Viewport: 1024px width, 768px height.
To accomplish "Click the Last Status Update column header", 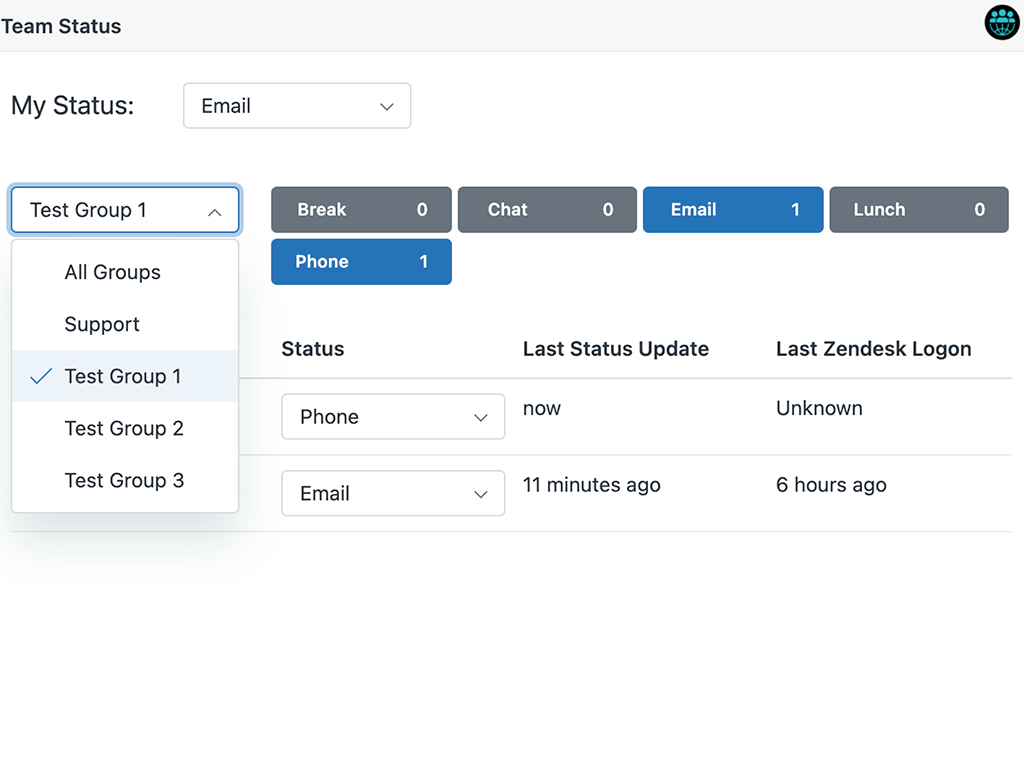I will pos(616,349).
